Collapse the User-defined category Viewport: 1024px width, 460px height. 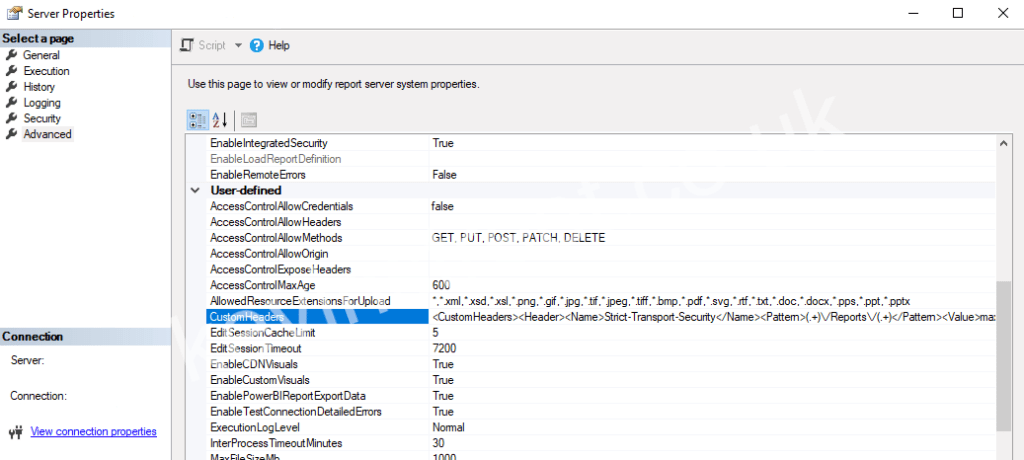point(195,191)
